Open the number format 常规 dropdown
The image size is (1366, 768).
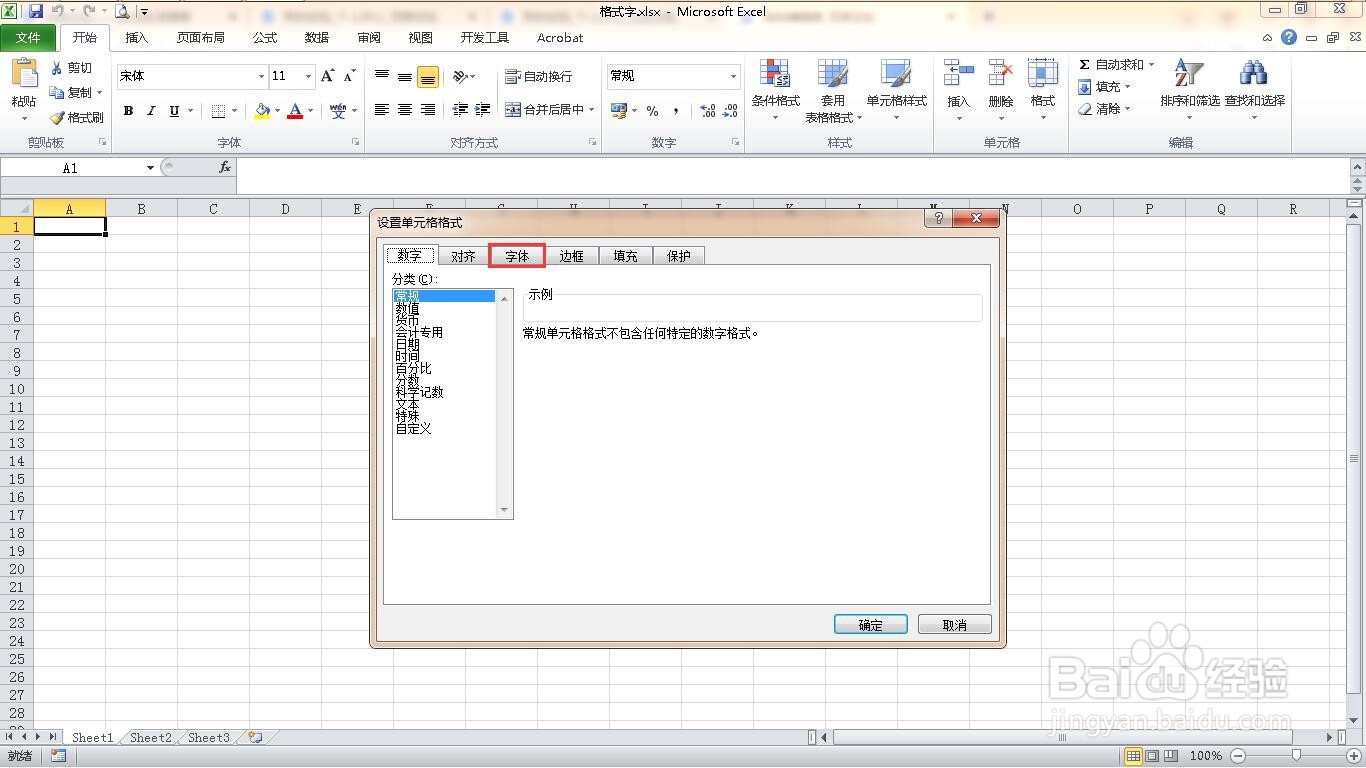(733, 76)
